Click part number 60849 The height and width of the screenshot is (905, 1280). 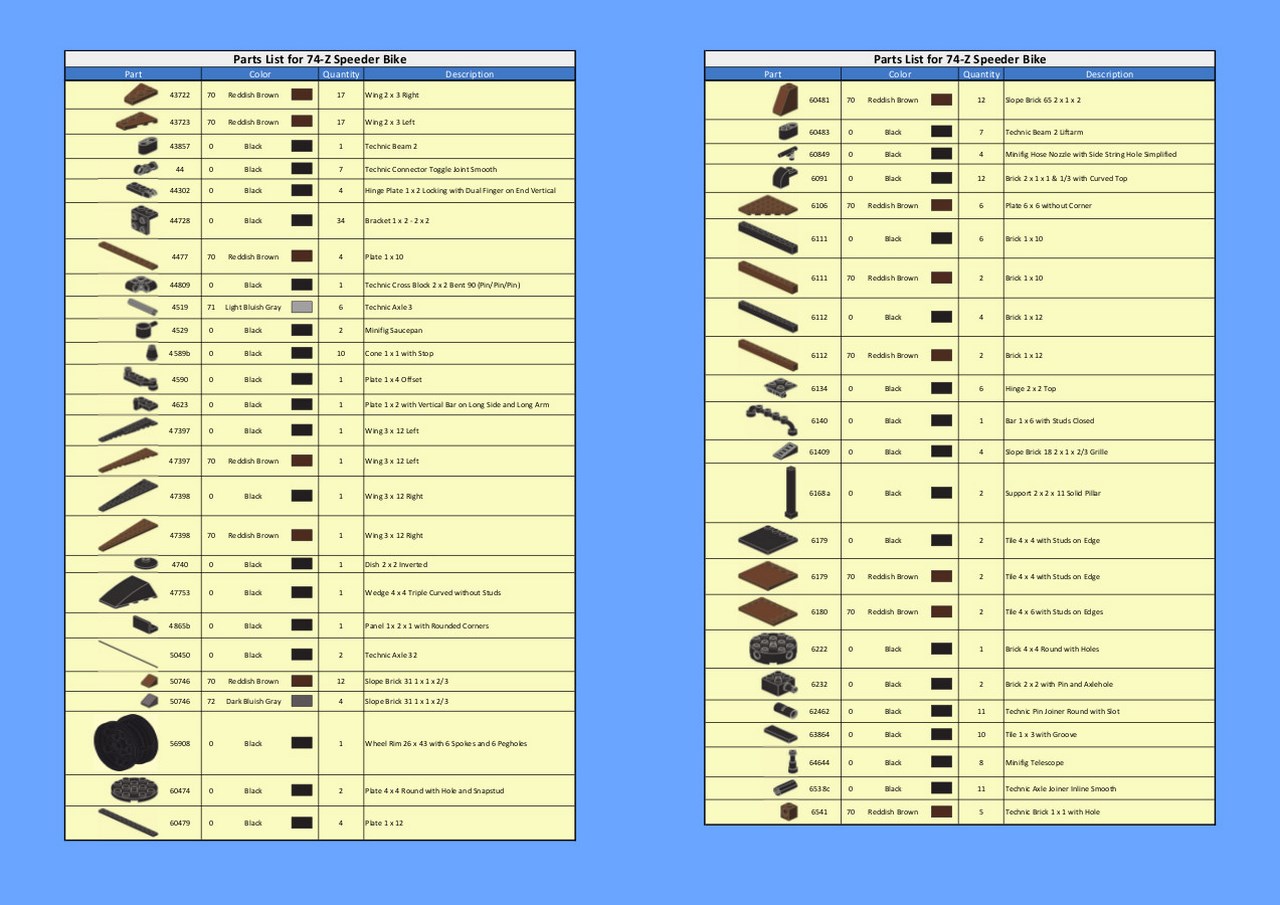820,154
